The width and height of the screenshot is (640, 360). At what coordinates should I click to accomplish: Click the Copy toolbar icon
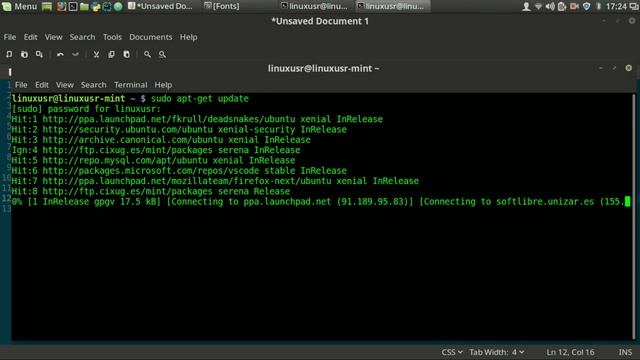click(111, 54)
